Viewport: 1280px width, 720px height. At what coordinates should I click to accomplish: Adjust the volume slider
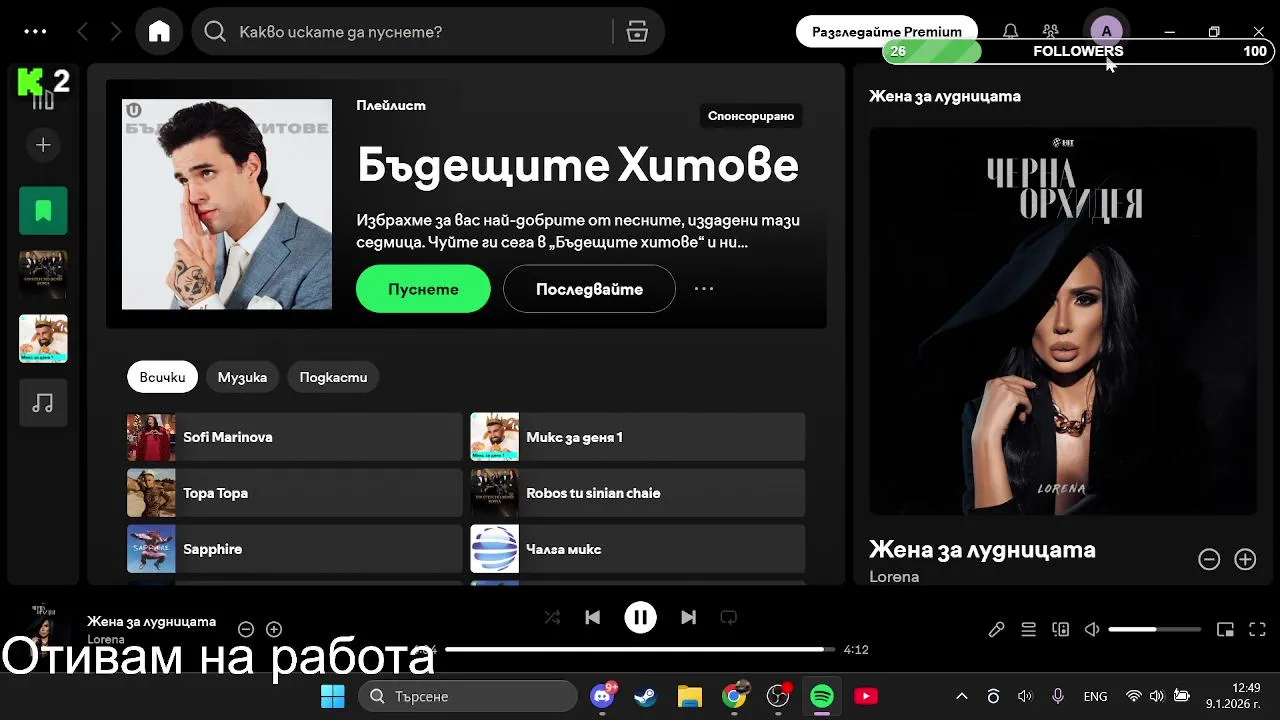click(1155, 629)
